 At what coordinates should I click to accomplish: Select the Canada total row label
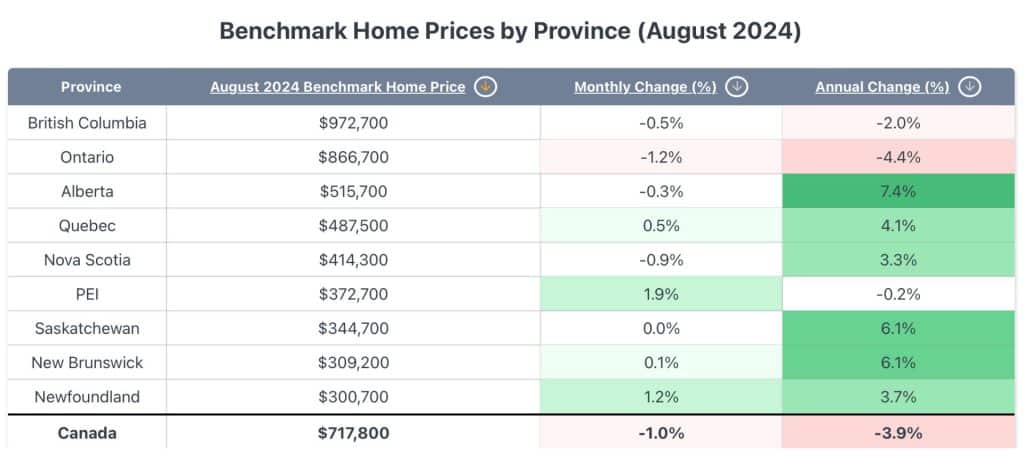tap(87, 433)
